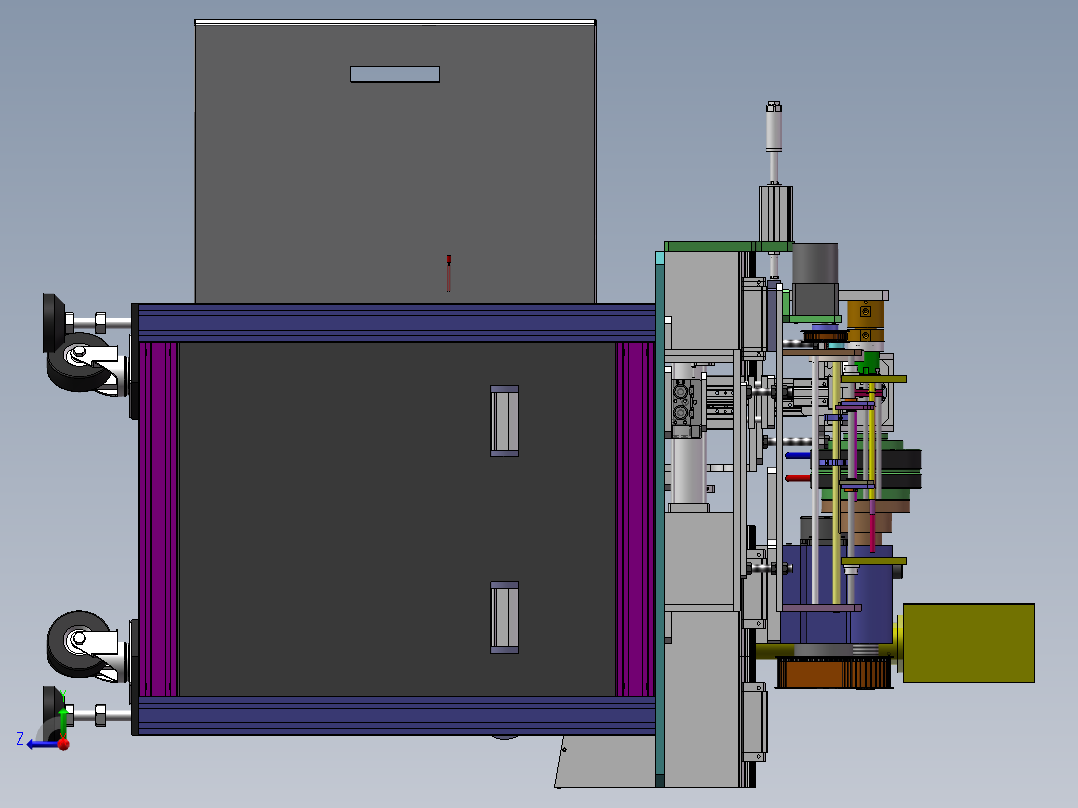The height and width of the screenshot is (808, 1078).
Task: Select the left magenta vertical profile
Action: pyautogui.click(x=158, y=519)
